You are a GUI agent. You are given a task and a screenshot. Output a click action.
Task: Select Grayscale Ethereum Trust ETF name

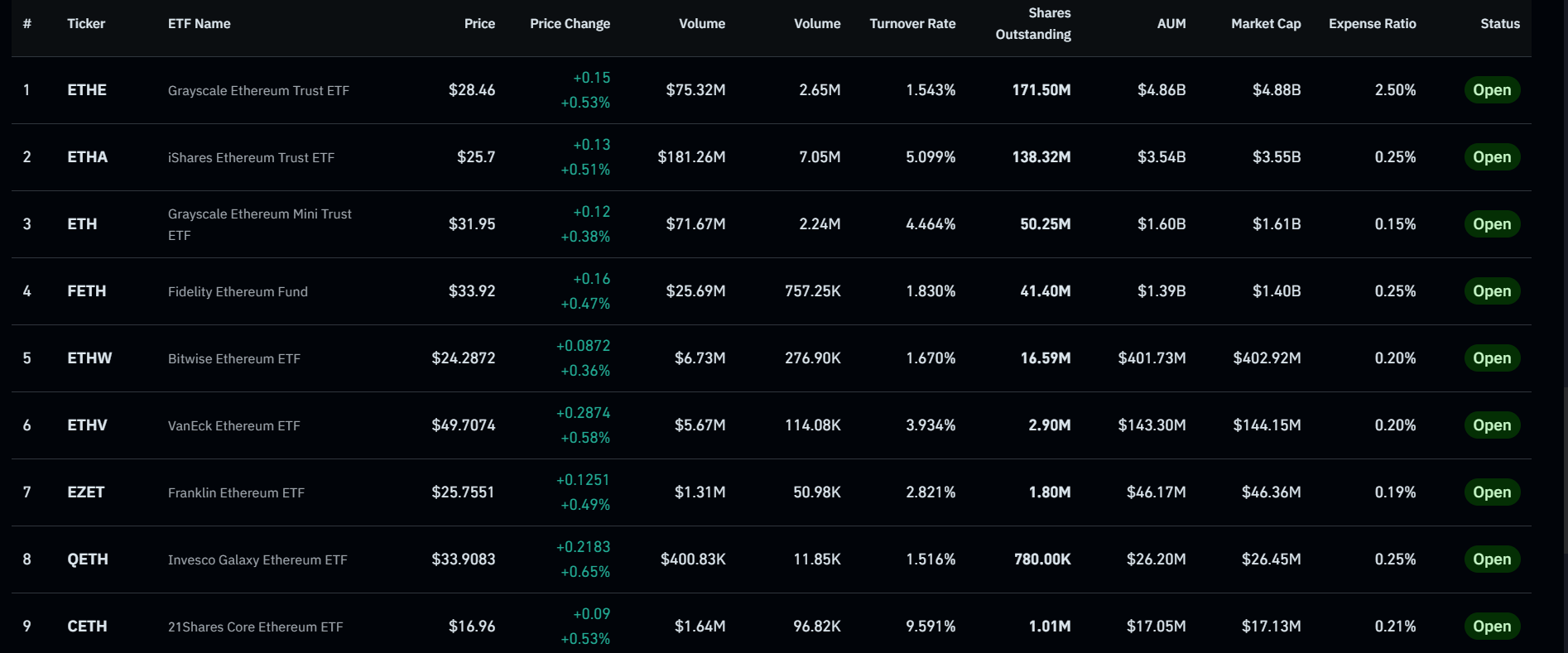tap(258, 90)
